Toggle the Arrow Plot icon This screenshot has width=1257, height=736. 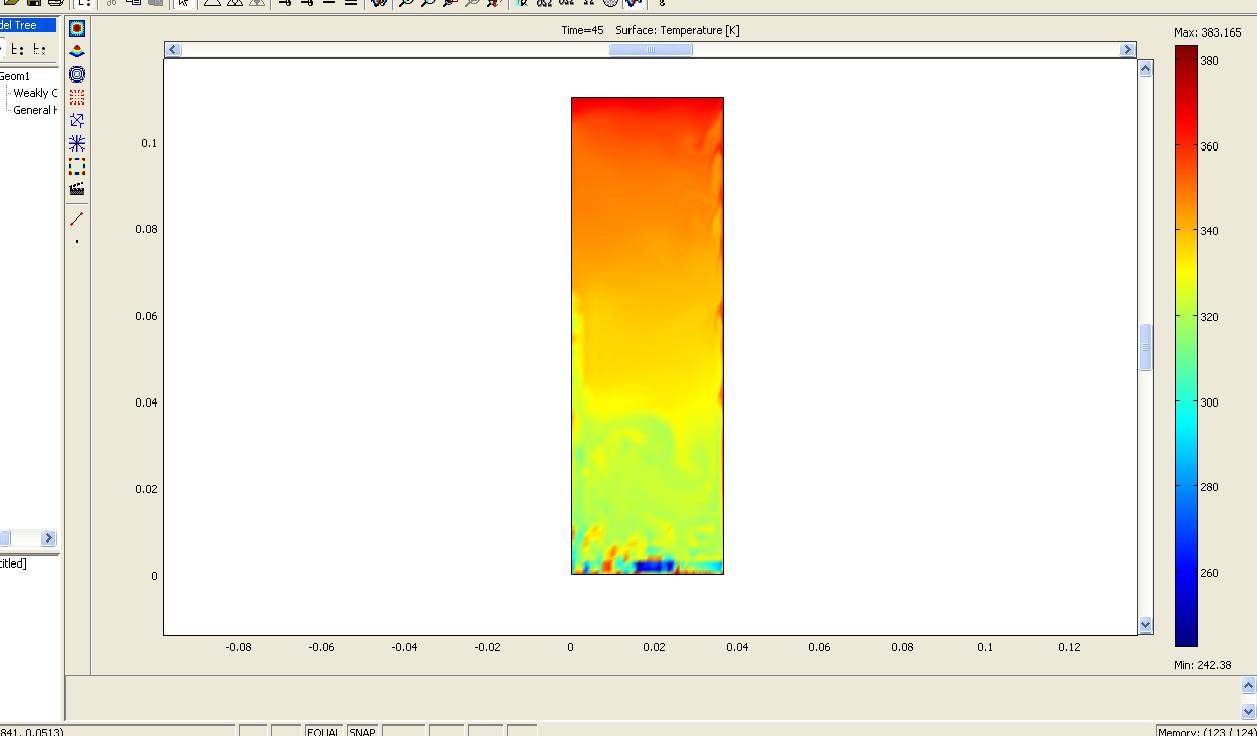[x=77, y=120]
